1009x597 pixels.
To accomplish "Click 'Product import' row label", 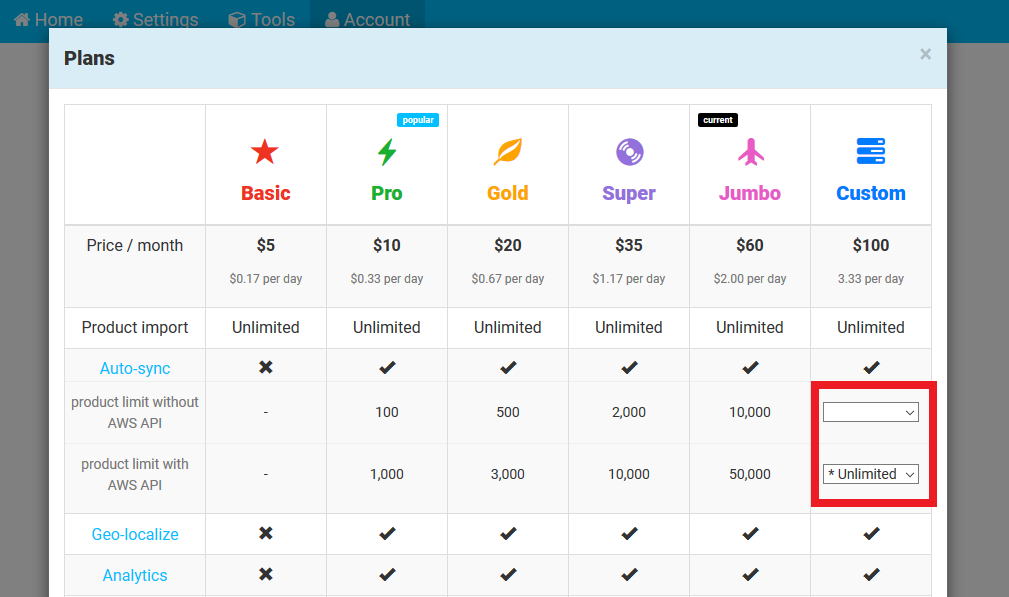I will click(x=135, y=327).
